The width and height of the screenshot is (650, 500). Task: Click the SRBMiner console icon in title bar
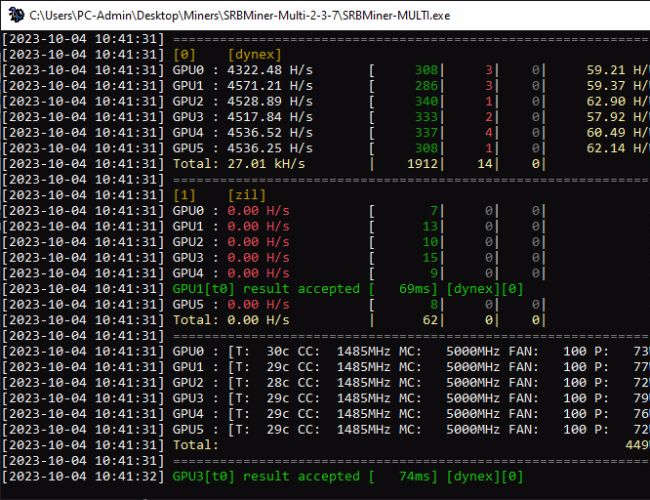click(13, 15)
